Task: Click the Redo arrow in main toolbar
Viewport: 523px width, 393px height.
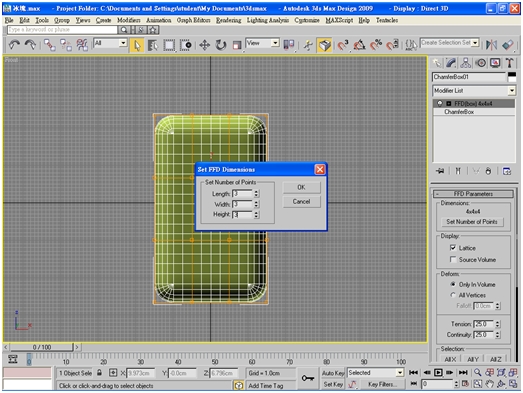Action: click(x=30, y=44)
